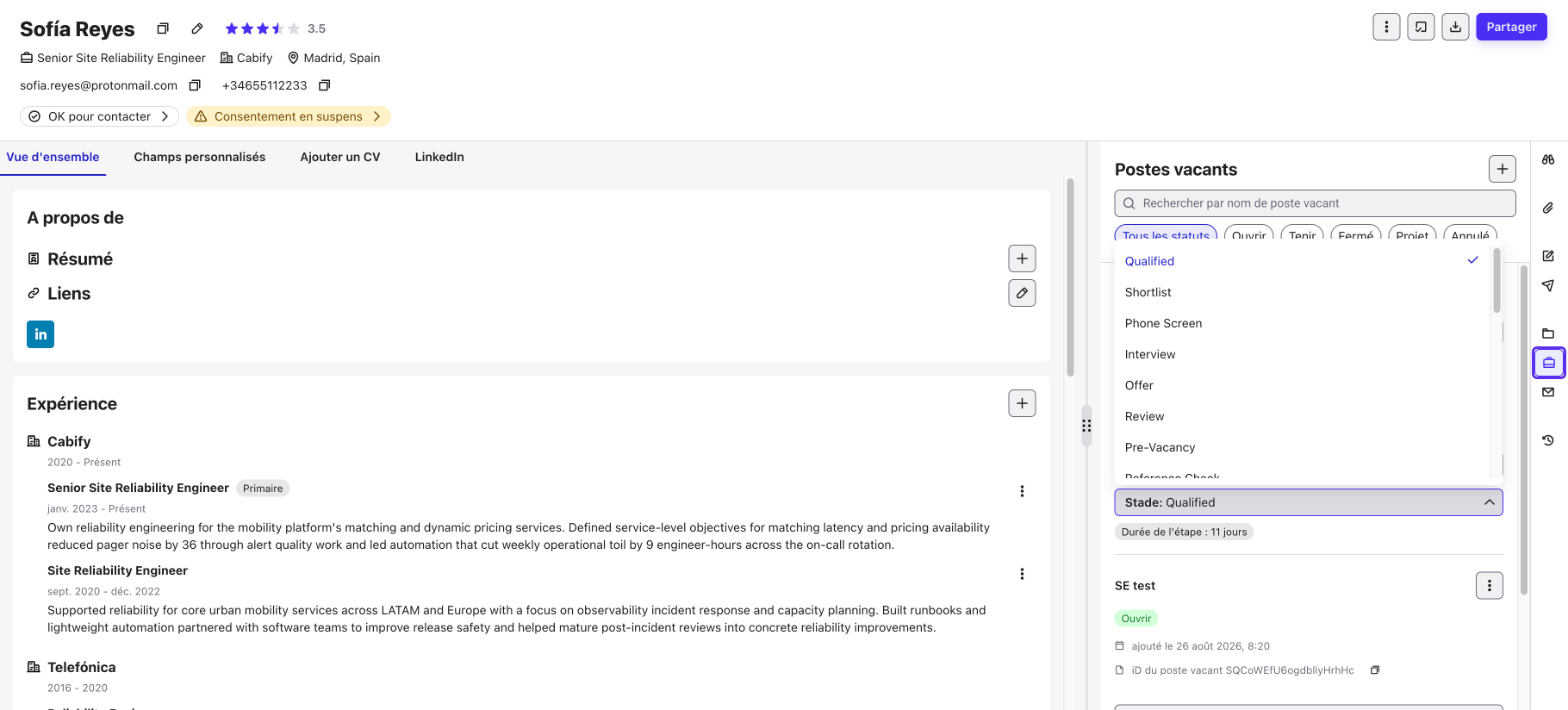
Task: Open the envelope mail sidebar icon
Action: (1548, 392)
